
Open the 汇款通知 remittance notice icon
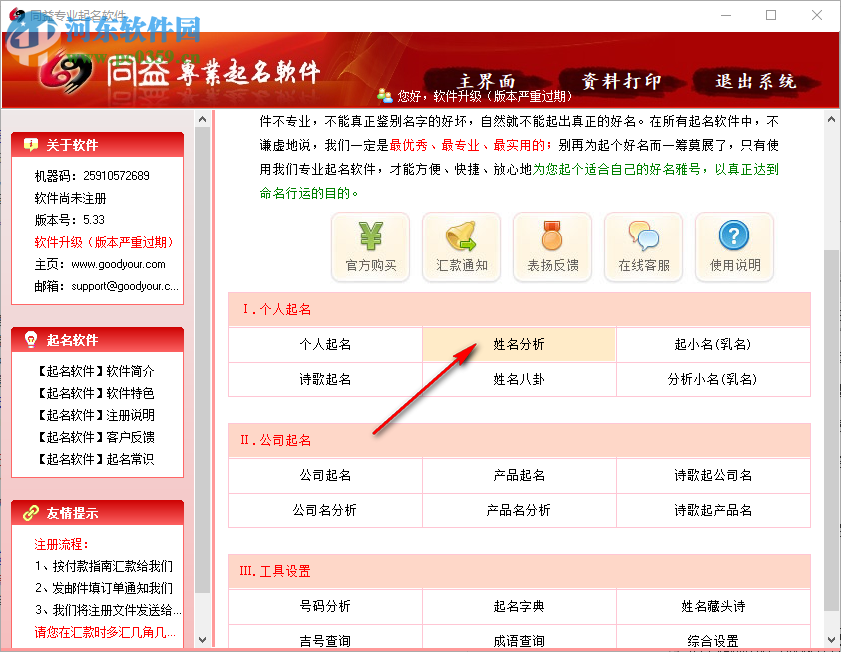point(461,246)
